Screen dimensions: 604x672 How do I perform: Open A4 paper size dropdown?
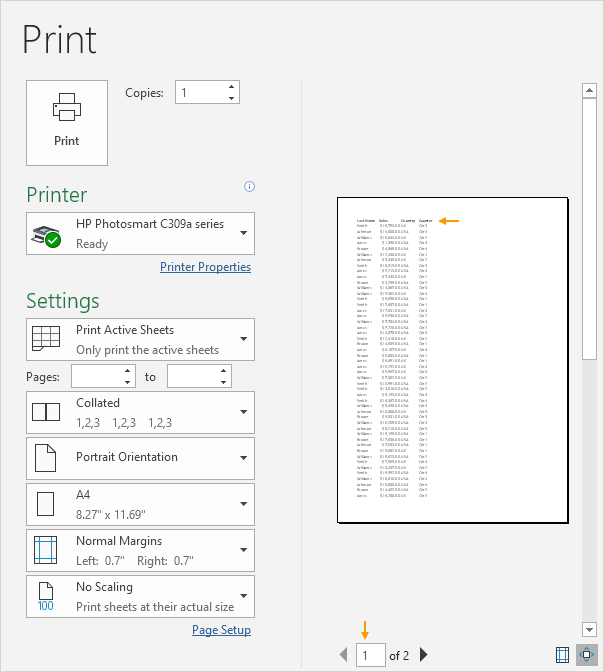(x=141, y=504)
